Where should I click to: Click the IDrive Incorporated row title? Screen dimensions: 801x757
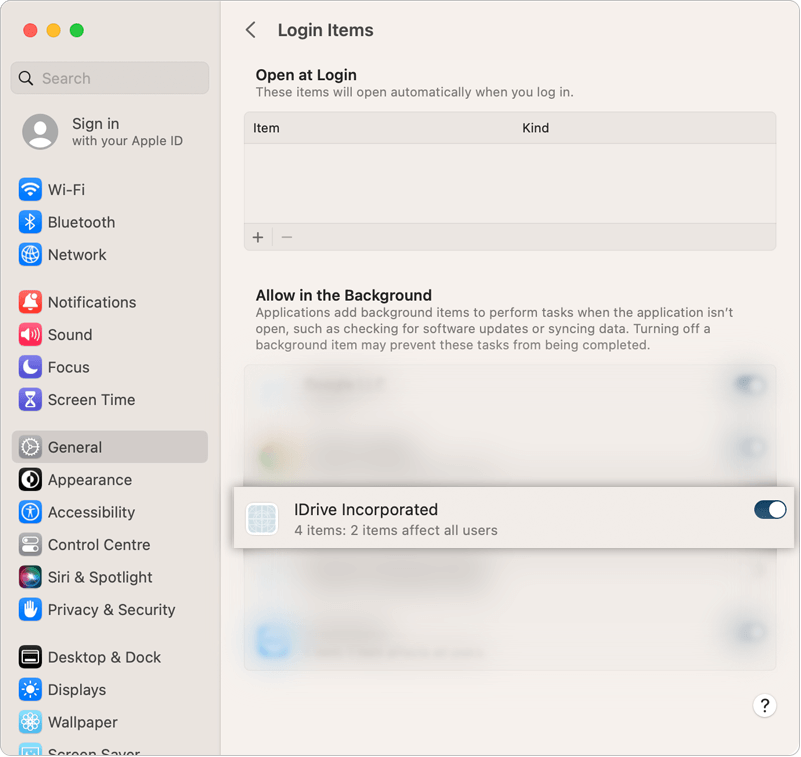tap(366, 509)
